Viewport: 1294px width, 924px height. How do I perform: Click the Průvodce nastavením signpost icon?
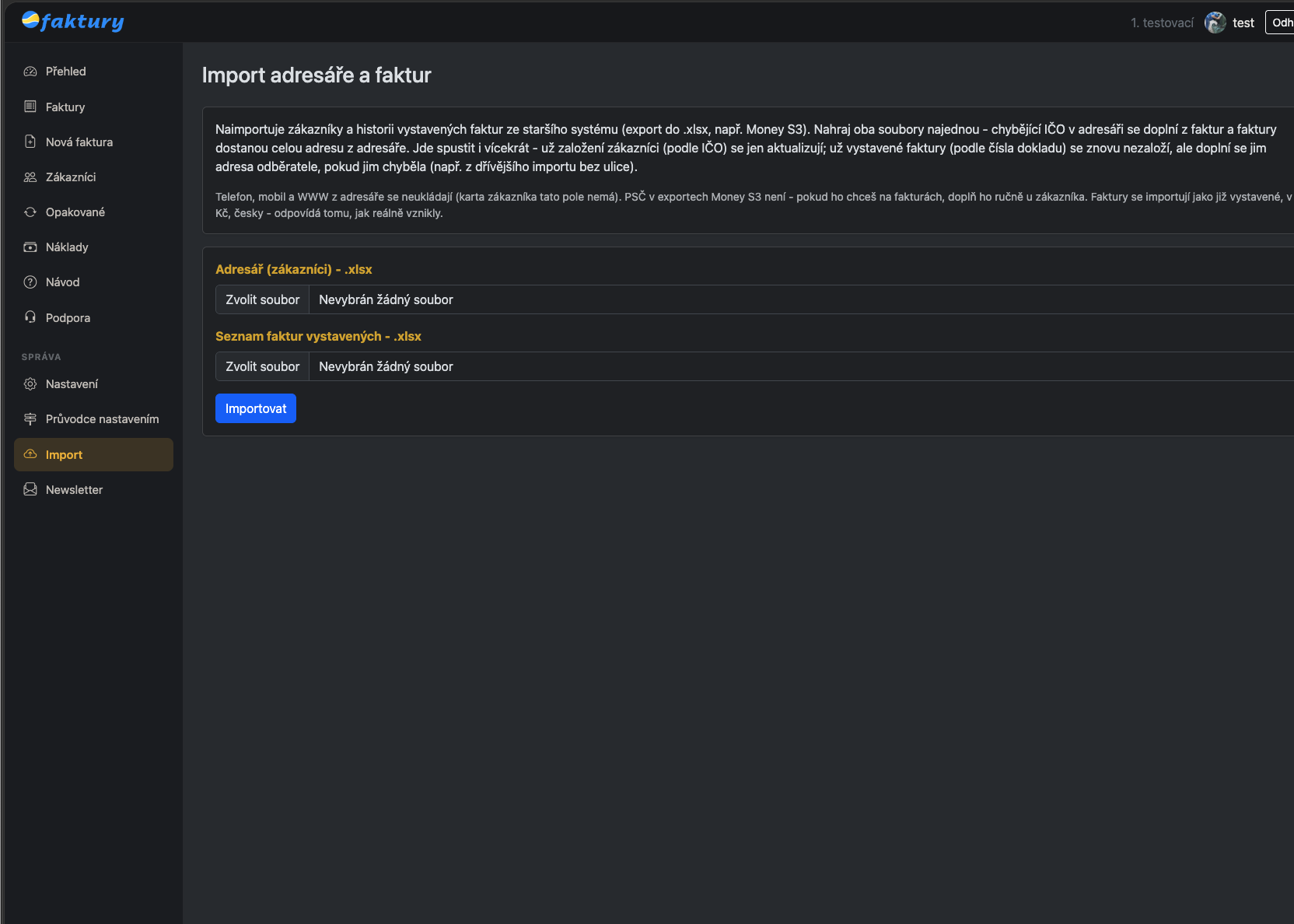(30, 419)
